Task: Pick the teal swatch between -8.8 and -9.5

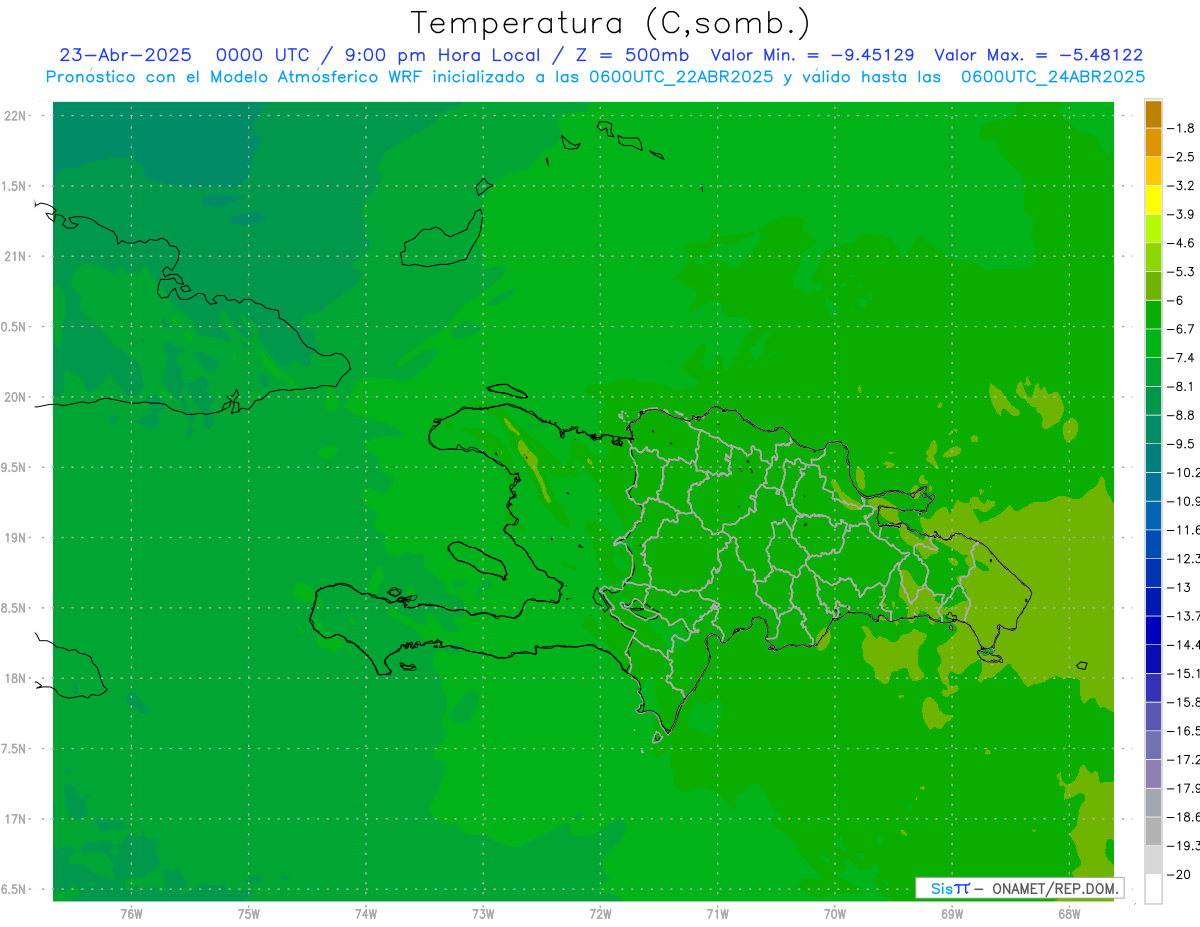Action: [x=1153, y=429]
